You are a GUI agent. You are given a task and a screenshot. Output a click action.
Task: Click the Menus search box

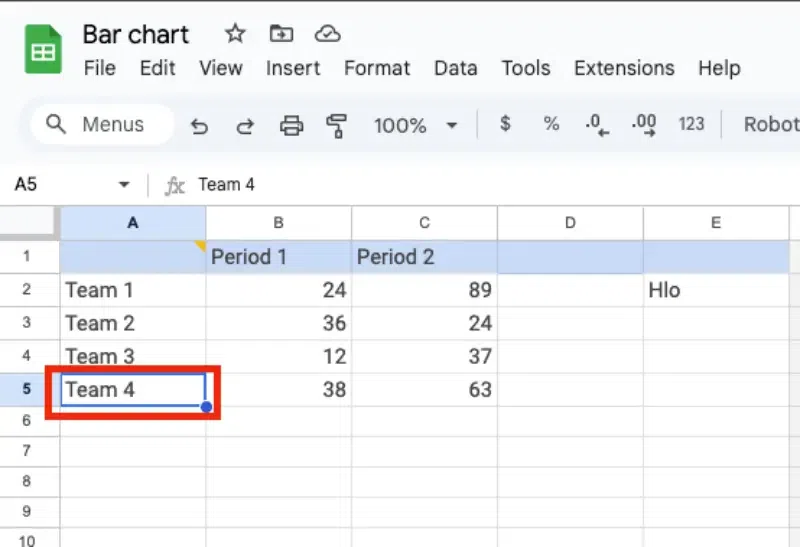tap(102, 125)
